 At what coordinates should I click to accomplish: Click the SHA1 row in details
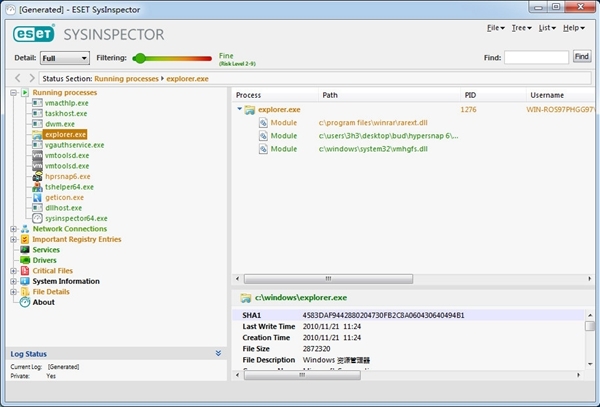click(x=408, y=315)
